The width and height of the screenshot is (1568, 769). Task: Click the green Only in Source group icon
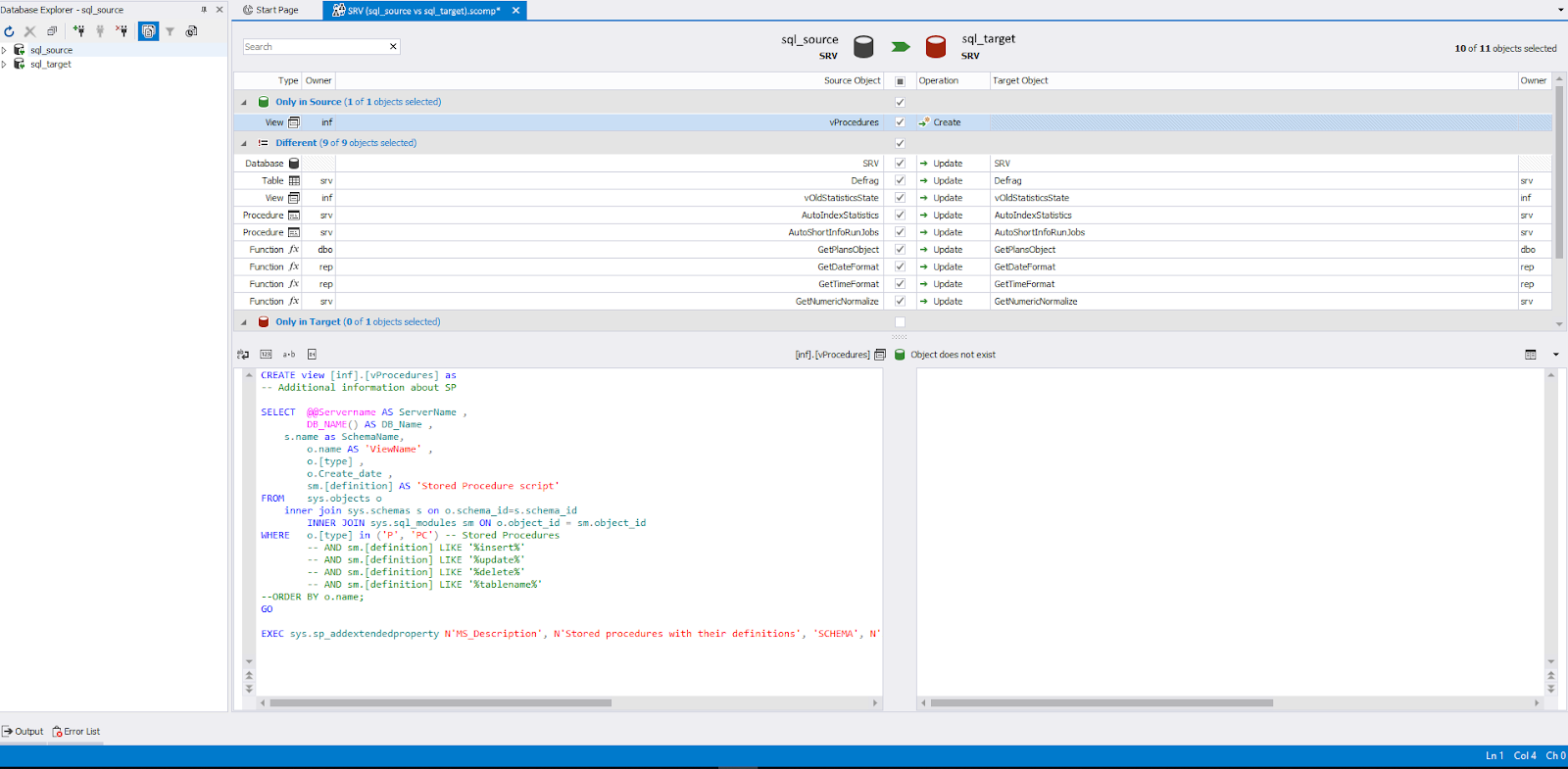264,102
